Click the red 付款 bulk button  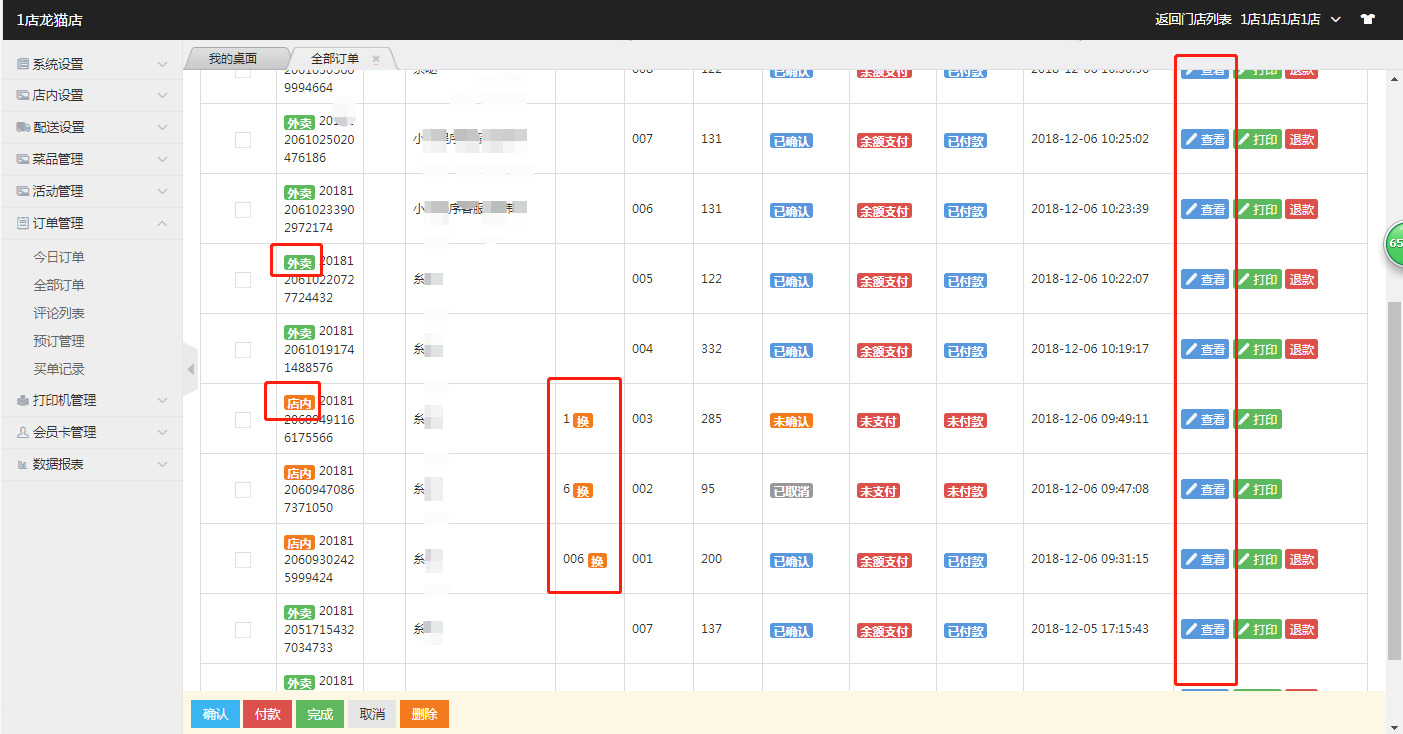point(267,714)
